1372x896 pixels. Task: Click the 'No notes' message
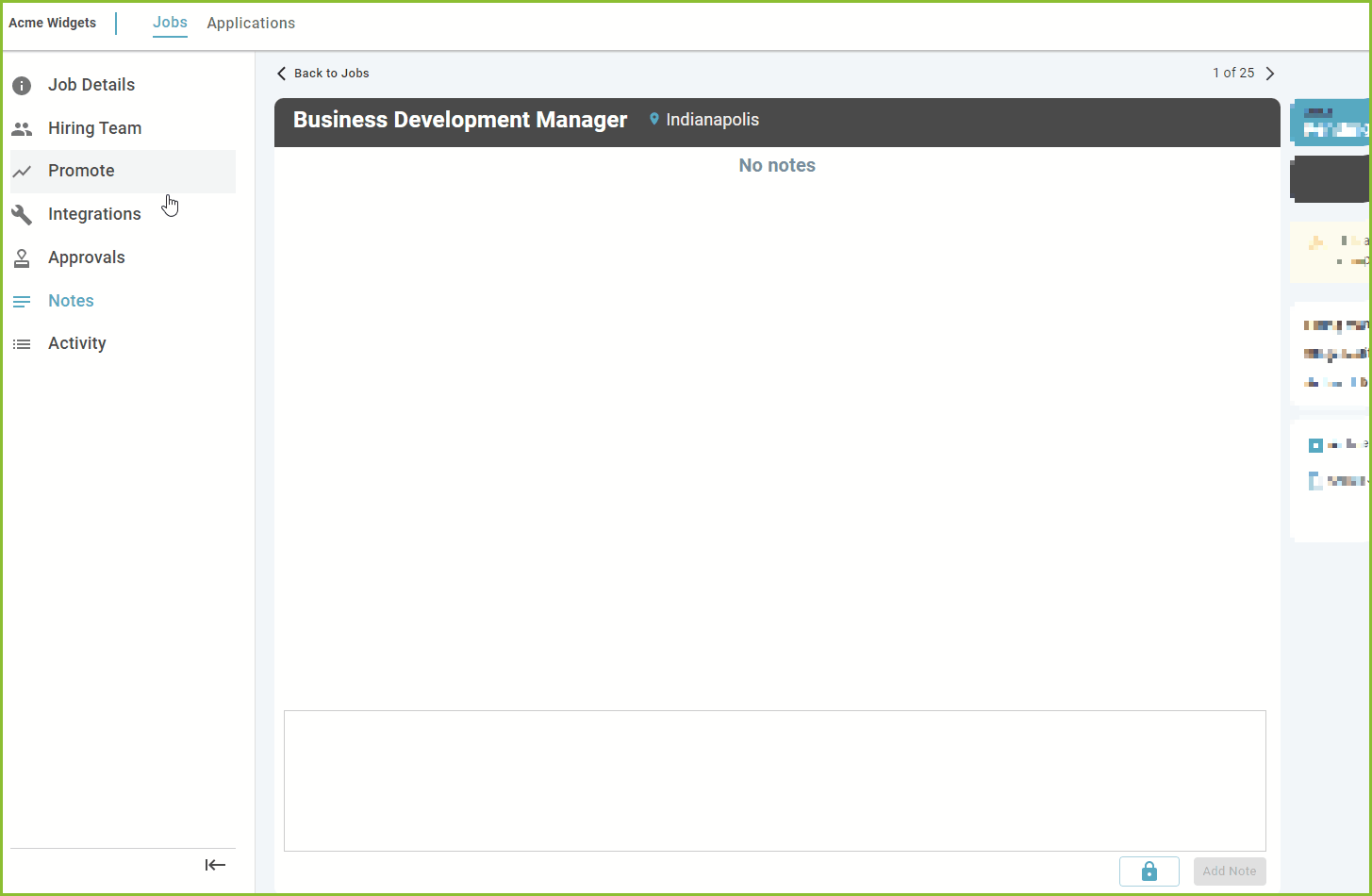(x=777, y=166)
